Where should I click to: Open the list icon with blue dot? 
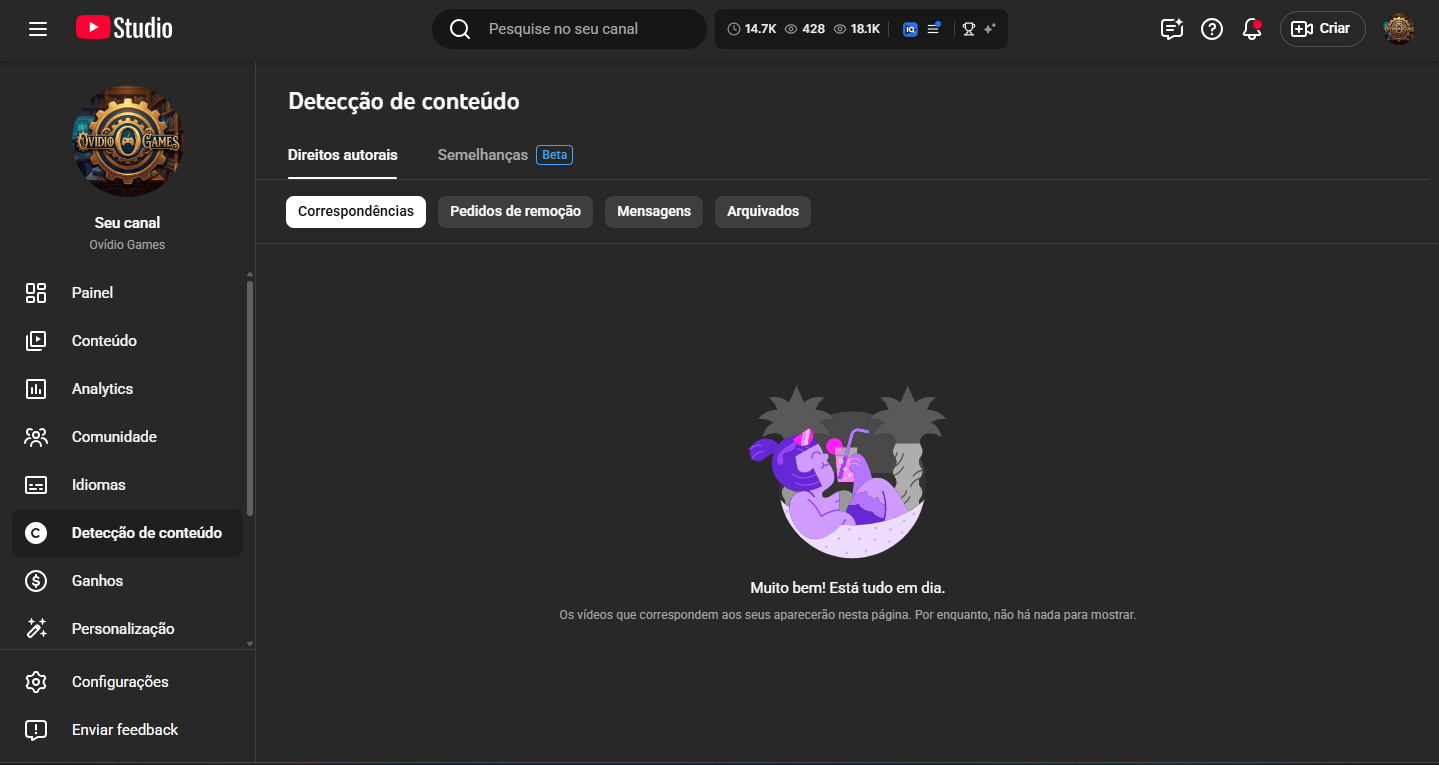click(933, 28)
